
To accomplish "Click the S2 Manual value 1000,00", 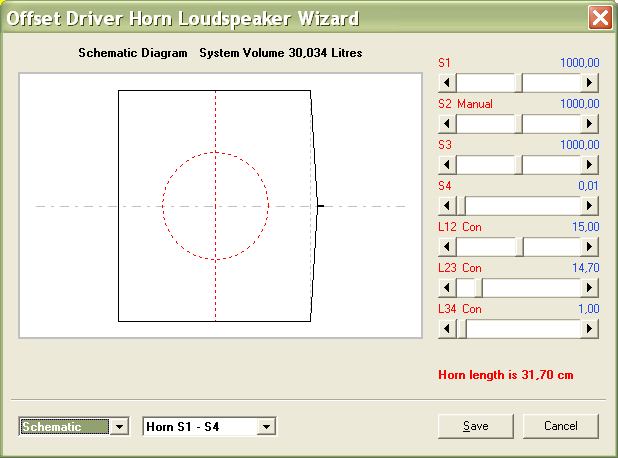I will tap(579, 104).
